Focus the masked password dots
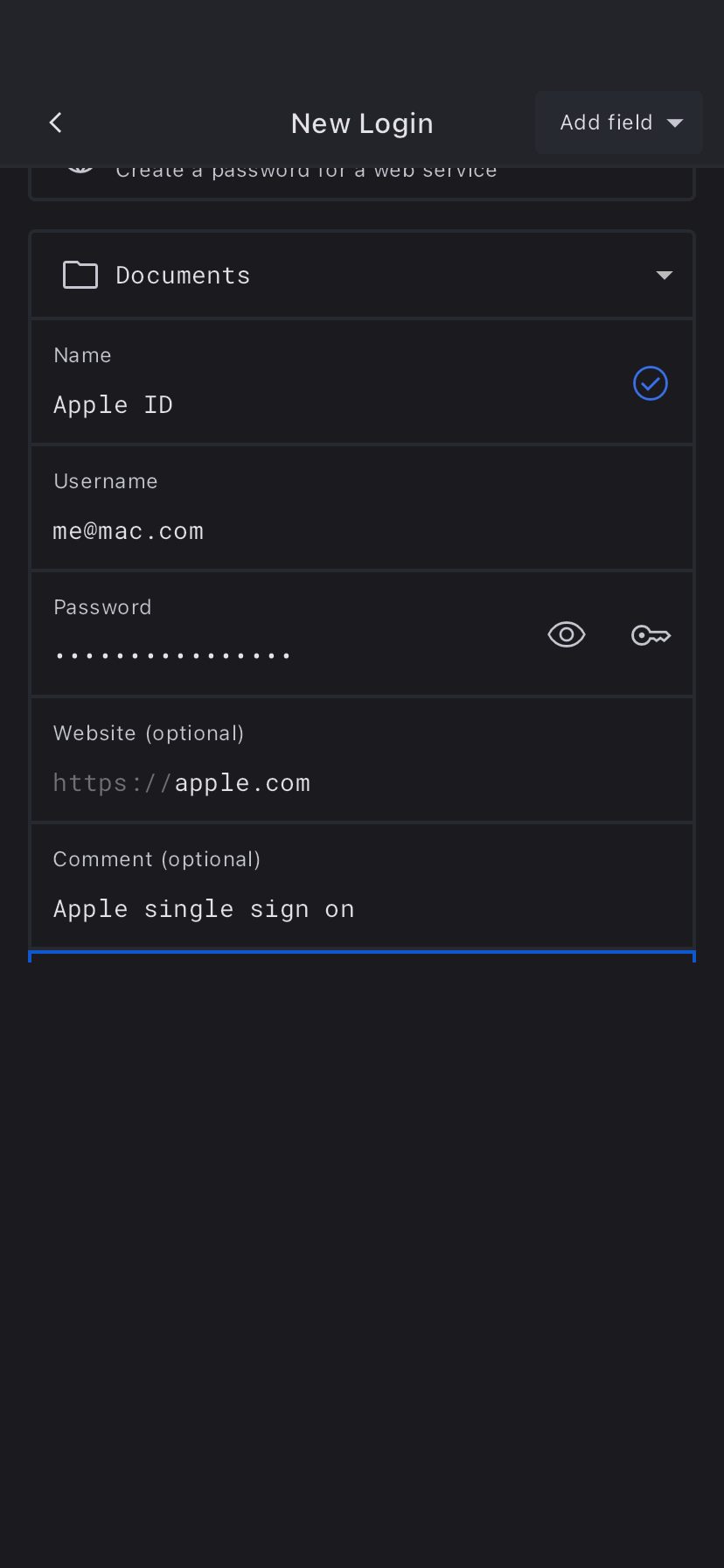The width and height of the screenshot is (724, 1568). coord(172,655)
